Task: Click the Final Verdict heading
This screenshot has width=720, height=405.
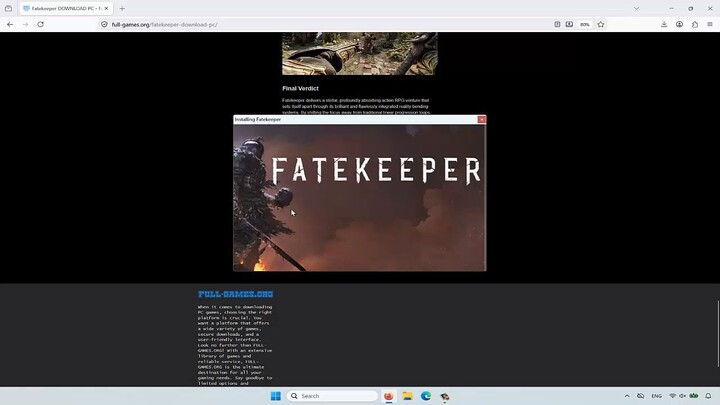Action: click(x=300, y=88)
